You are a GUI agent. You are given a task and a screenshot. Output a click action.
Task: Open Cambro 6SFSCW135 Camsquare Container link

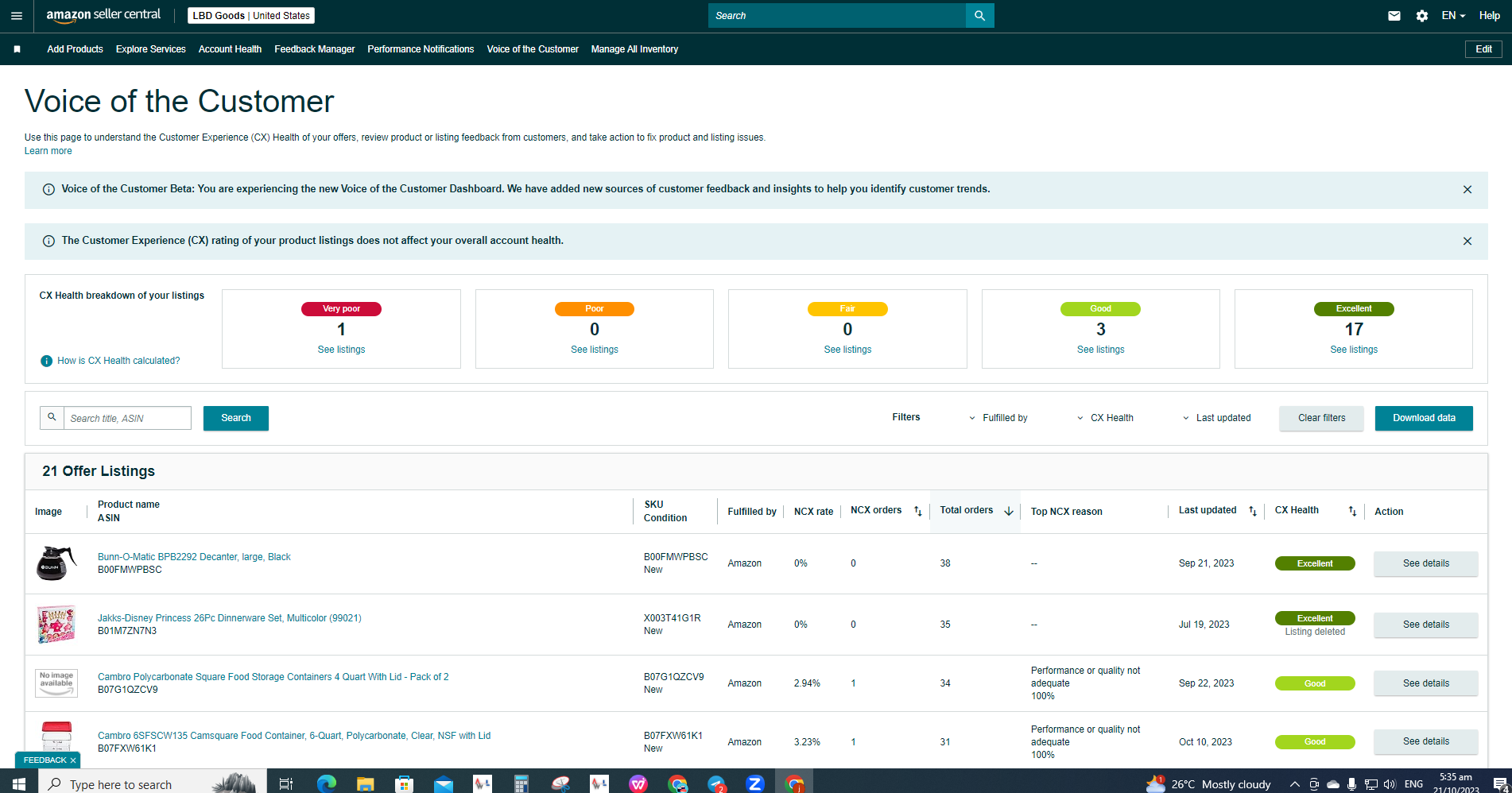pos(294,736)
